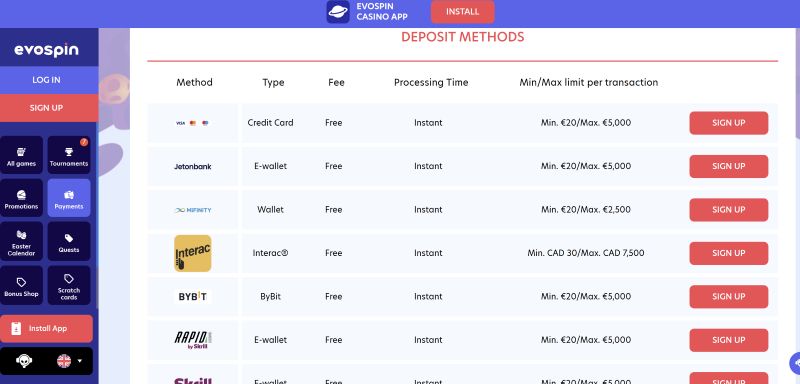The height and width of the screenshot is (384, 800).
Task: Open support chat alien headset icon
Action: (x=23, y=361)
